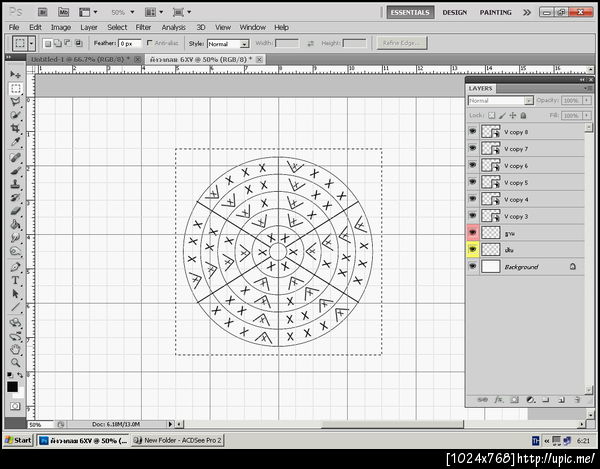600x469 pixels.
Task: Switch to the PAINTING workspace
Action: point(496,12)
